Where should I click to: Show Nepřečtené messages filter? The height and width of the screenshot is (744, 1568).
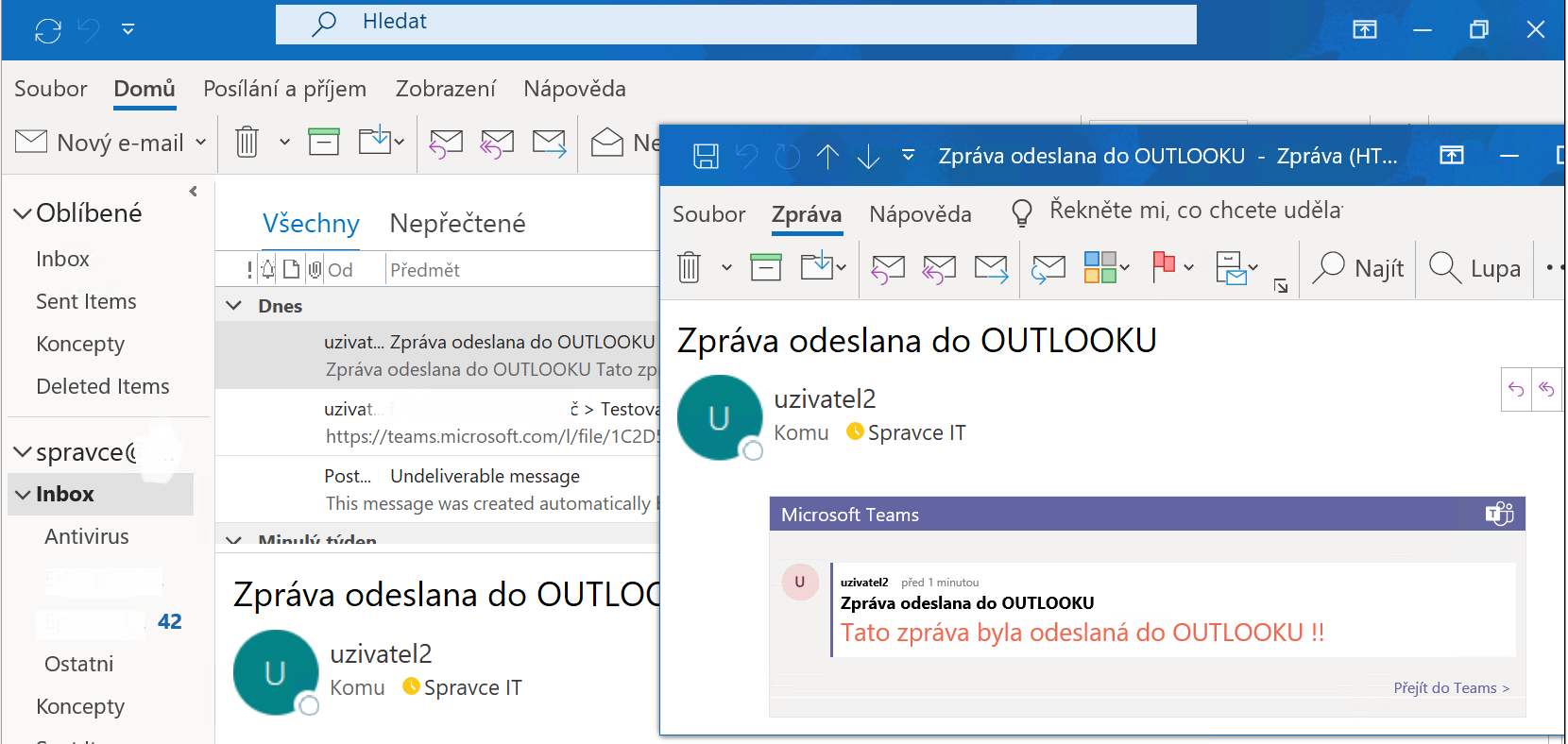[457, 224]
